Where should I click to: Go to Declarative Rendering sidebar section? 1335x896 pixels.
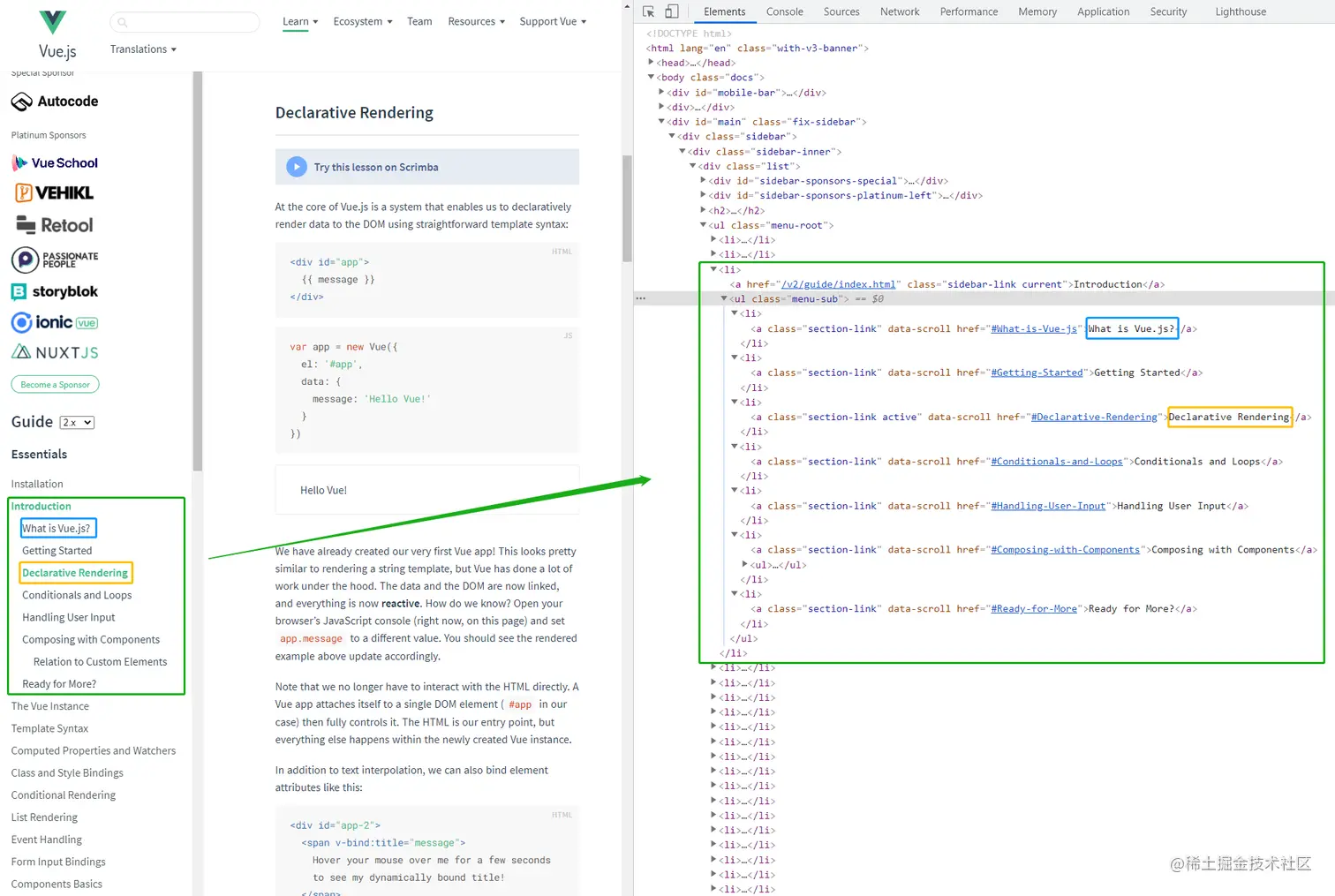(75, 573)
